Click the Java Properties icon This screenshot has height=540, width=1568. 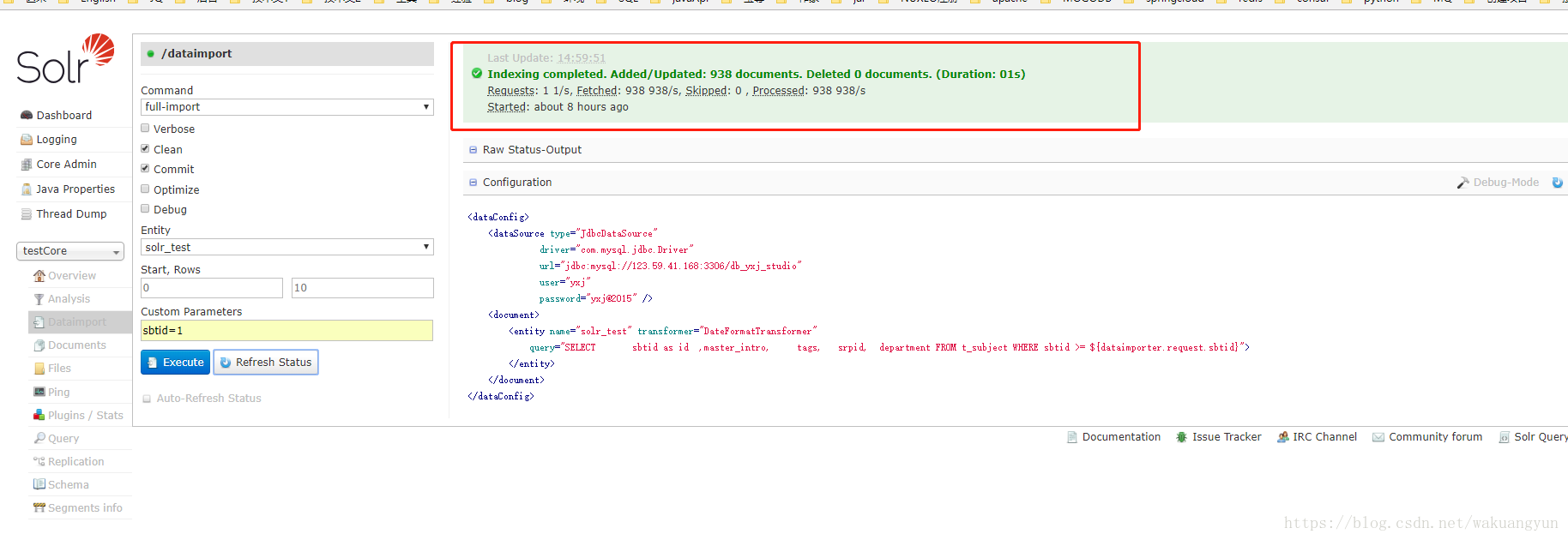point(27,189)
